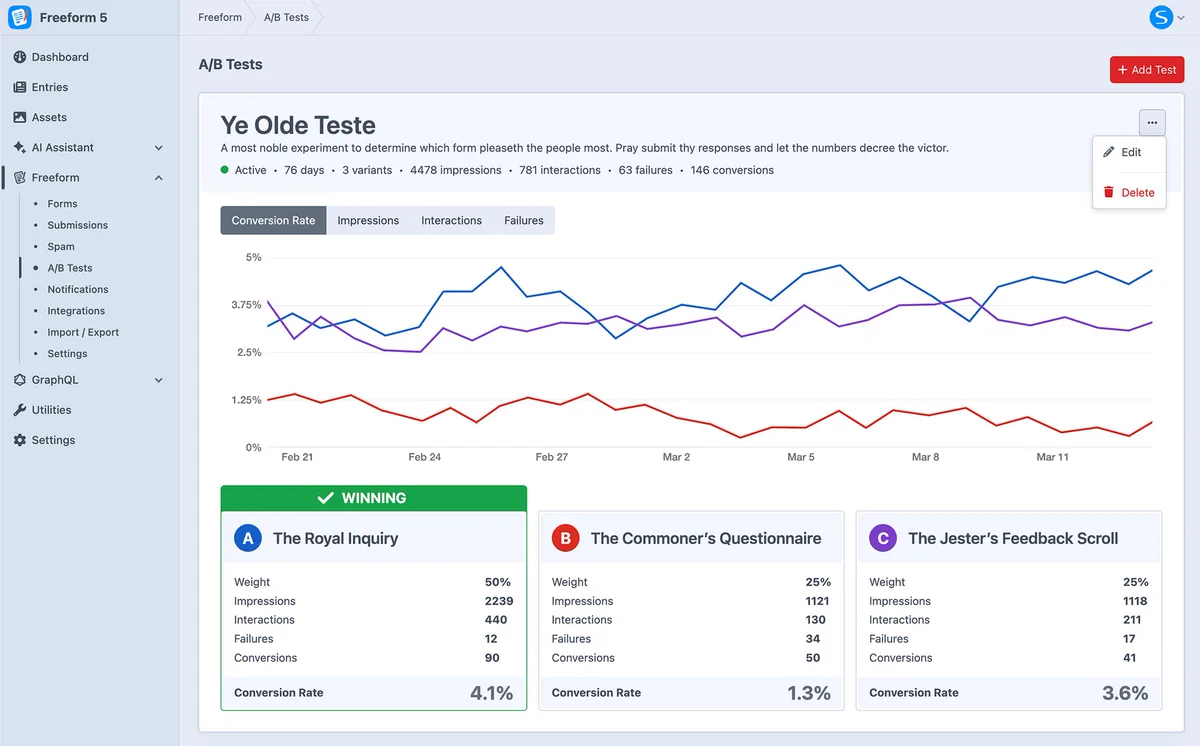Select A/B Tests in the sidebar
1200x746 pixels.
click(x=70, y=268)
